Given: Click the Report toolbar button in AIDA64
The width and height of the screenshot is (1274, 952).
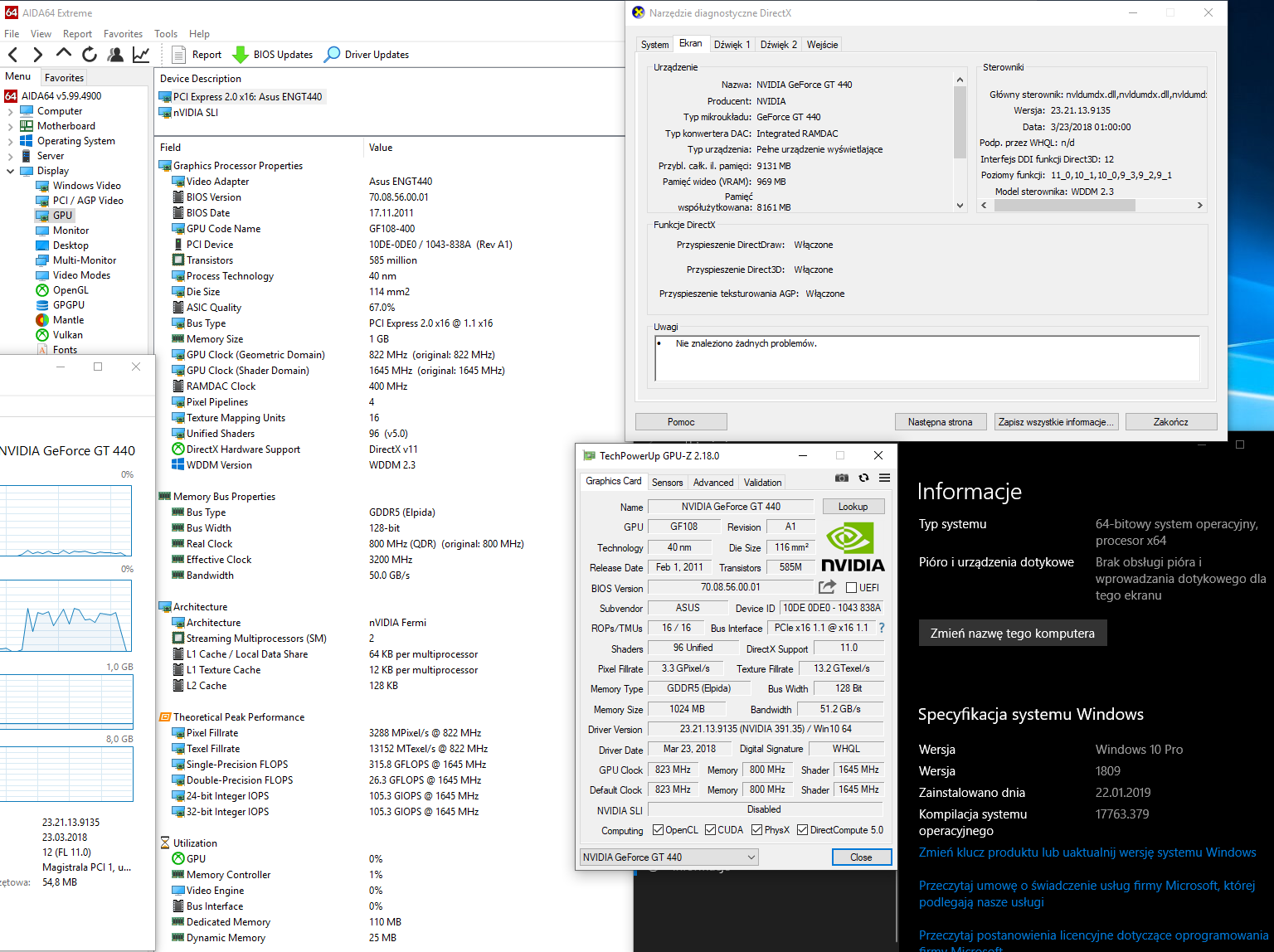Looking at the screenshot, I should coord(197,55).
